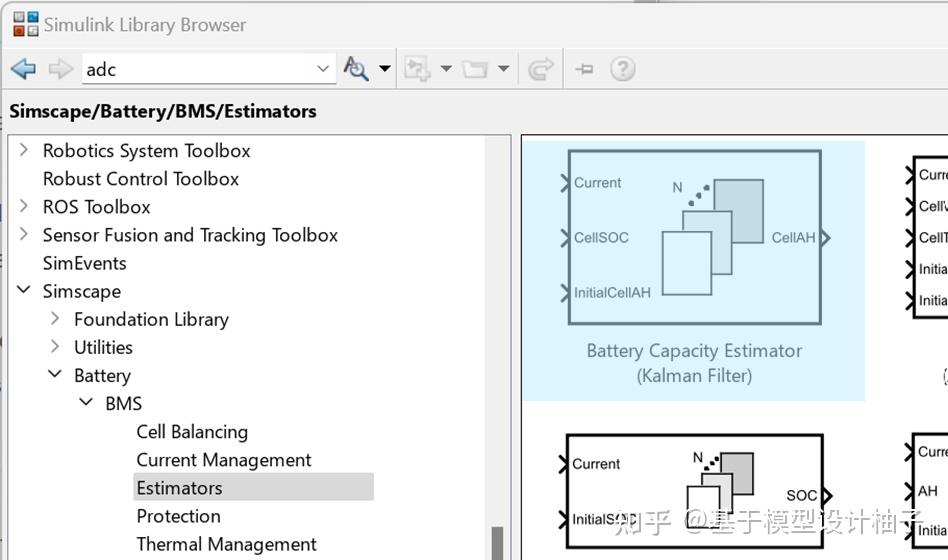Click the add to model icon

417,69
